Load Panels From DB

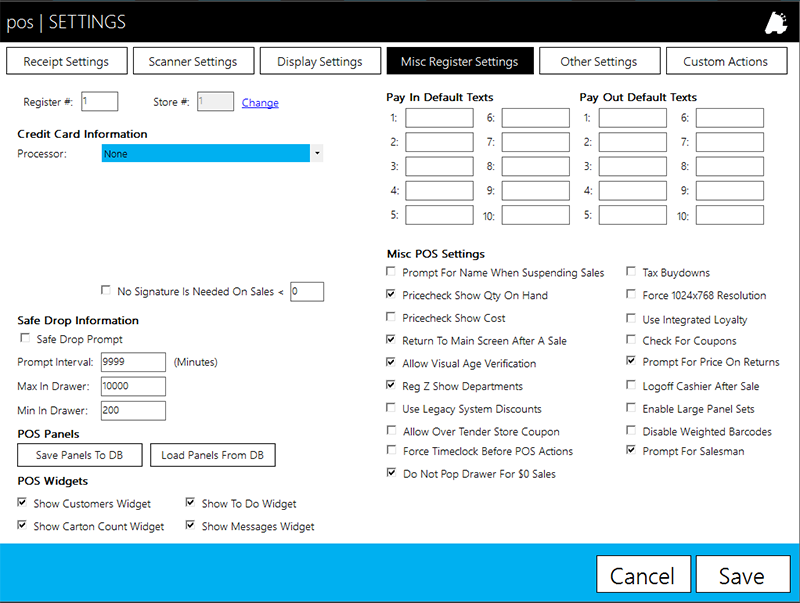pos(213,455)
